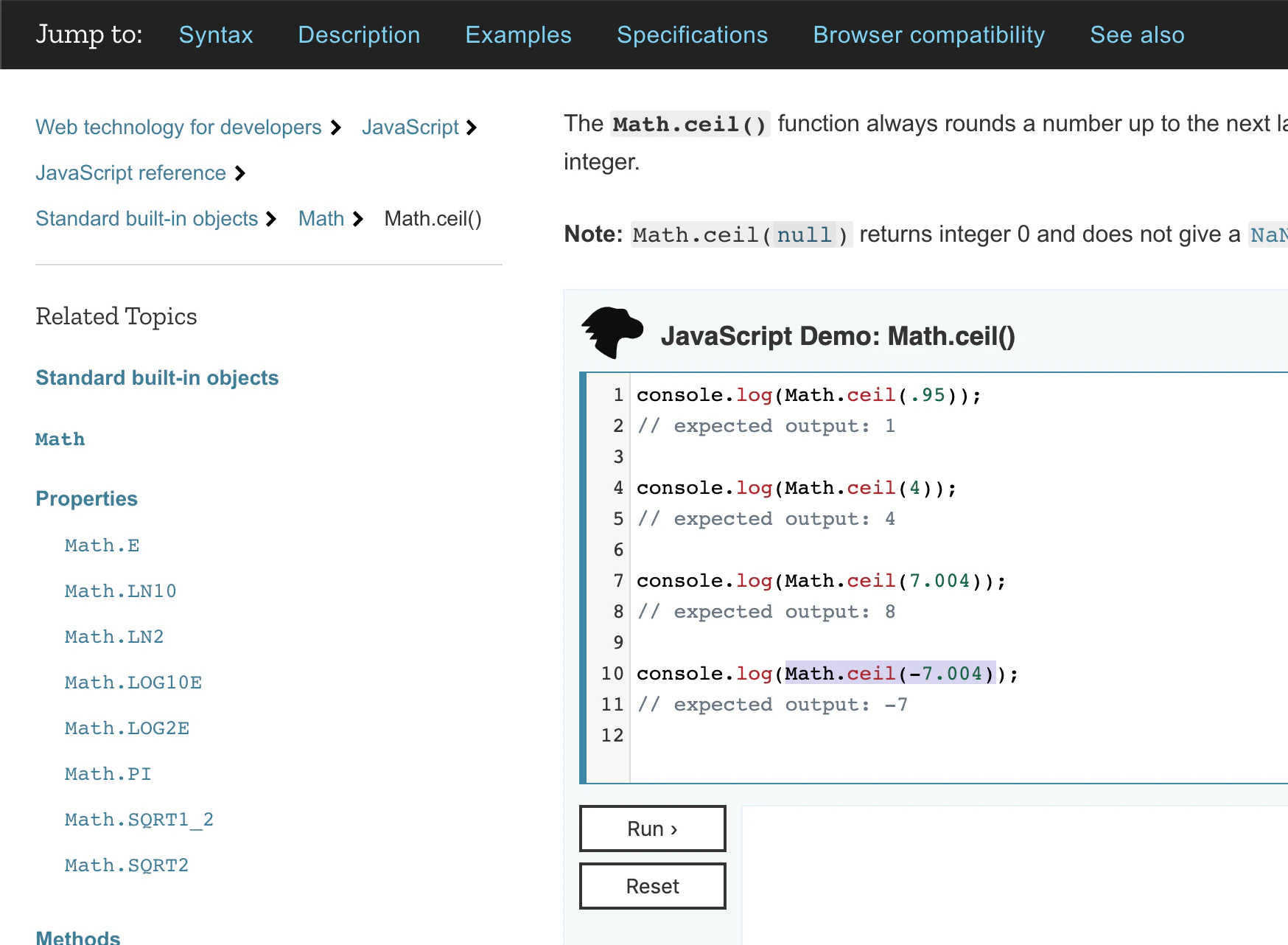This screenshot has width=1288, height=945.
Task: Open the Math breadcrumb link
Action: click(321, 219)
